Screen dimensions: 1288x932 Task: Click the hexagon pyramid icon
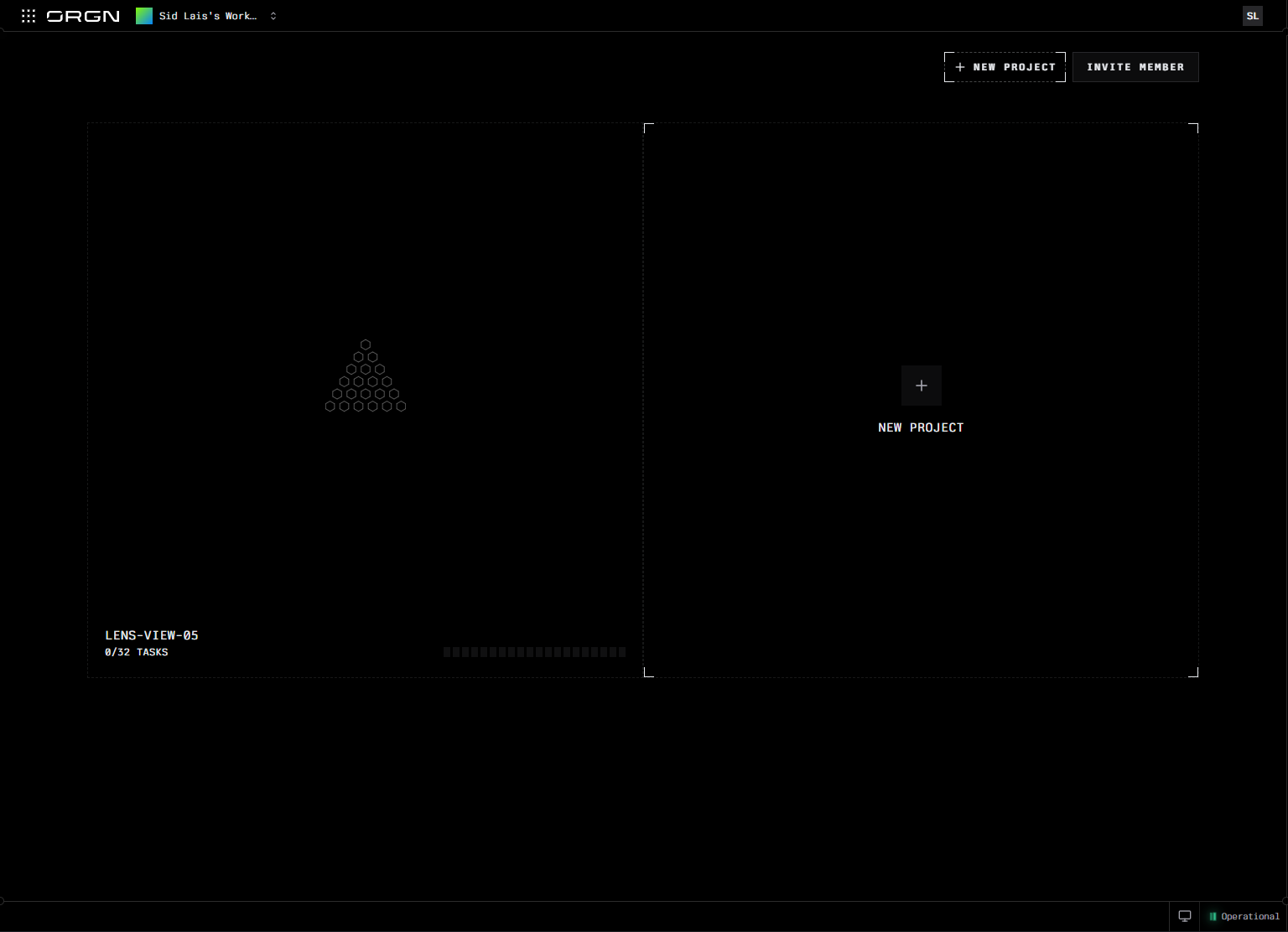(x=366, y=375)
